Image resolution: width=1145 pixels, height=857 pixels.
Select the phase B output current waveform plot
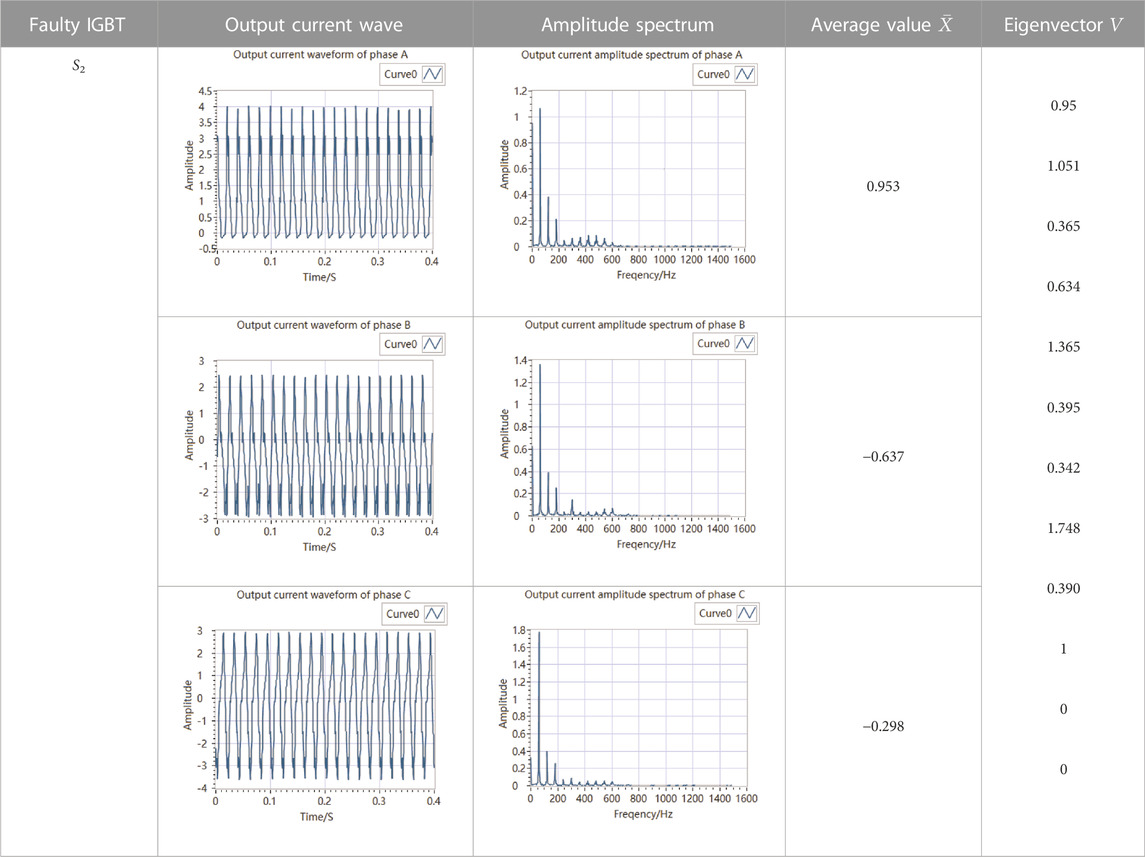coord(324,439)
